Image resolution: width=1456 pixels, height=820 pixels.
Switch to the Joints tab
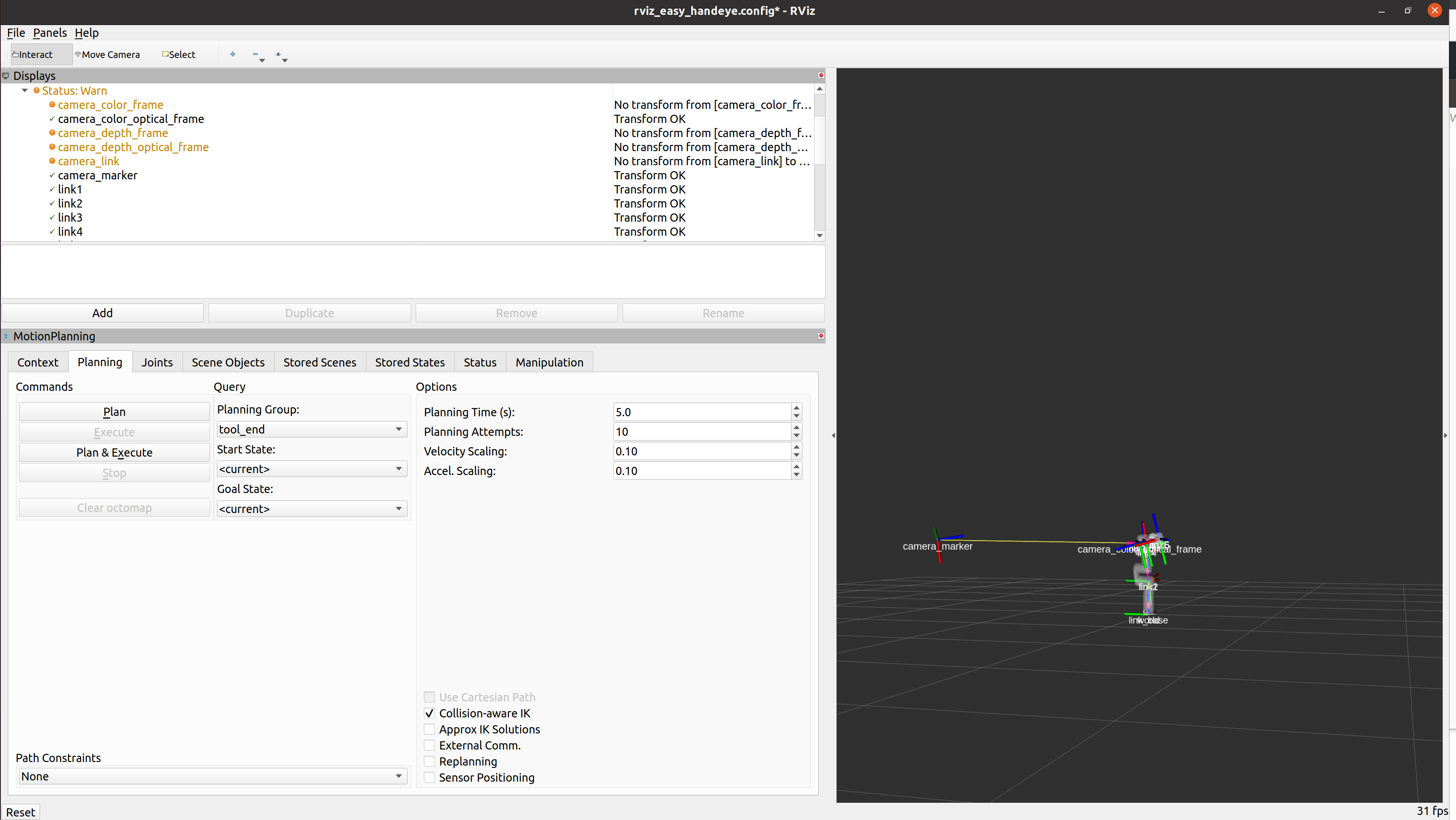(157, 362)
